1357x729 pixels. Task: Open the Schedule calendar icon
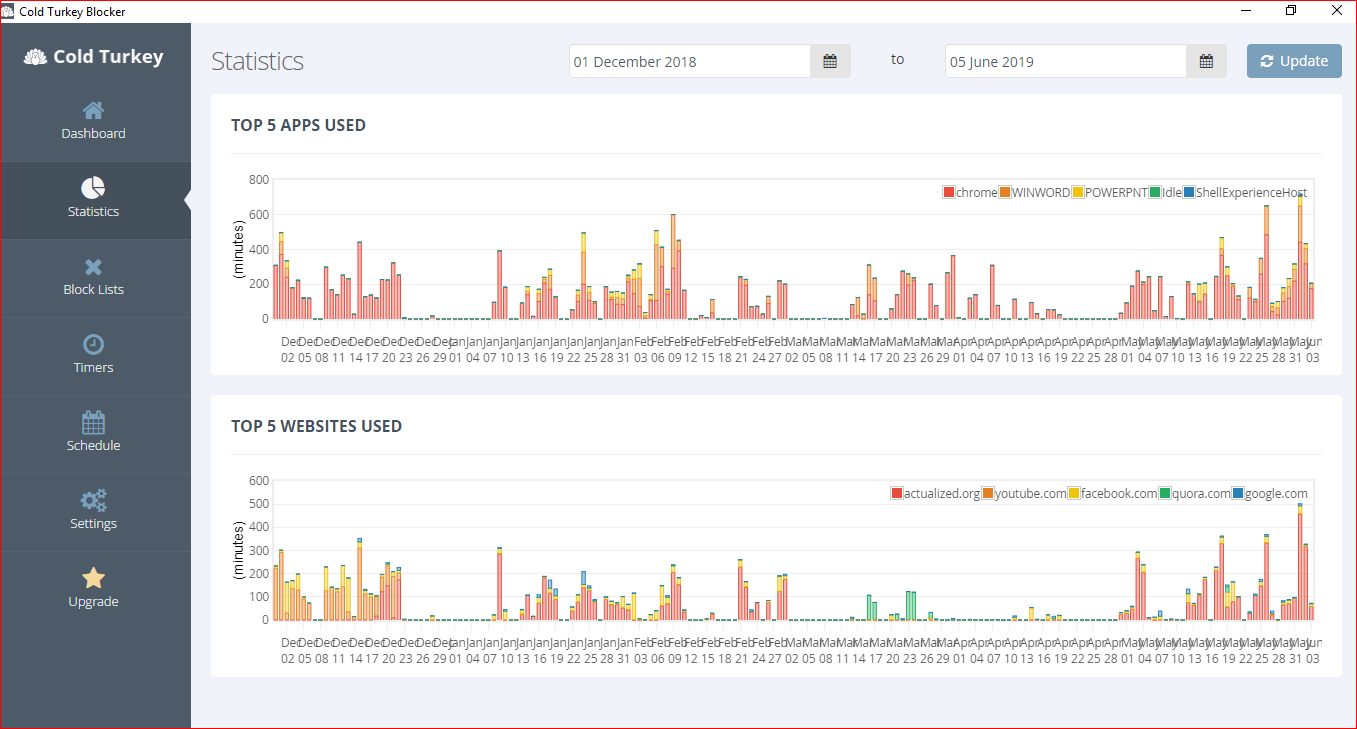pos(93,422)
